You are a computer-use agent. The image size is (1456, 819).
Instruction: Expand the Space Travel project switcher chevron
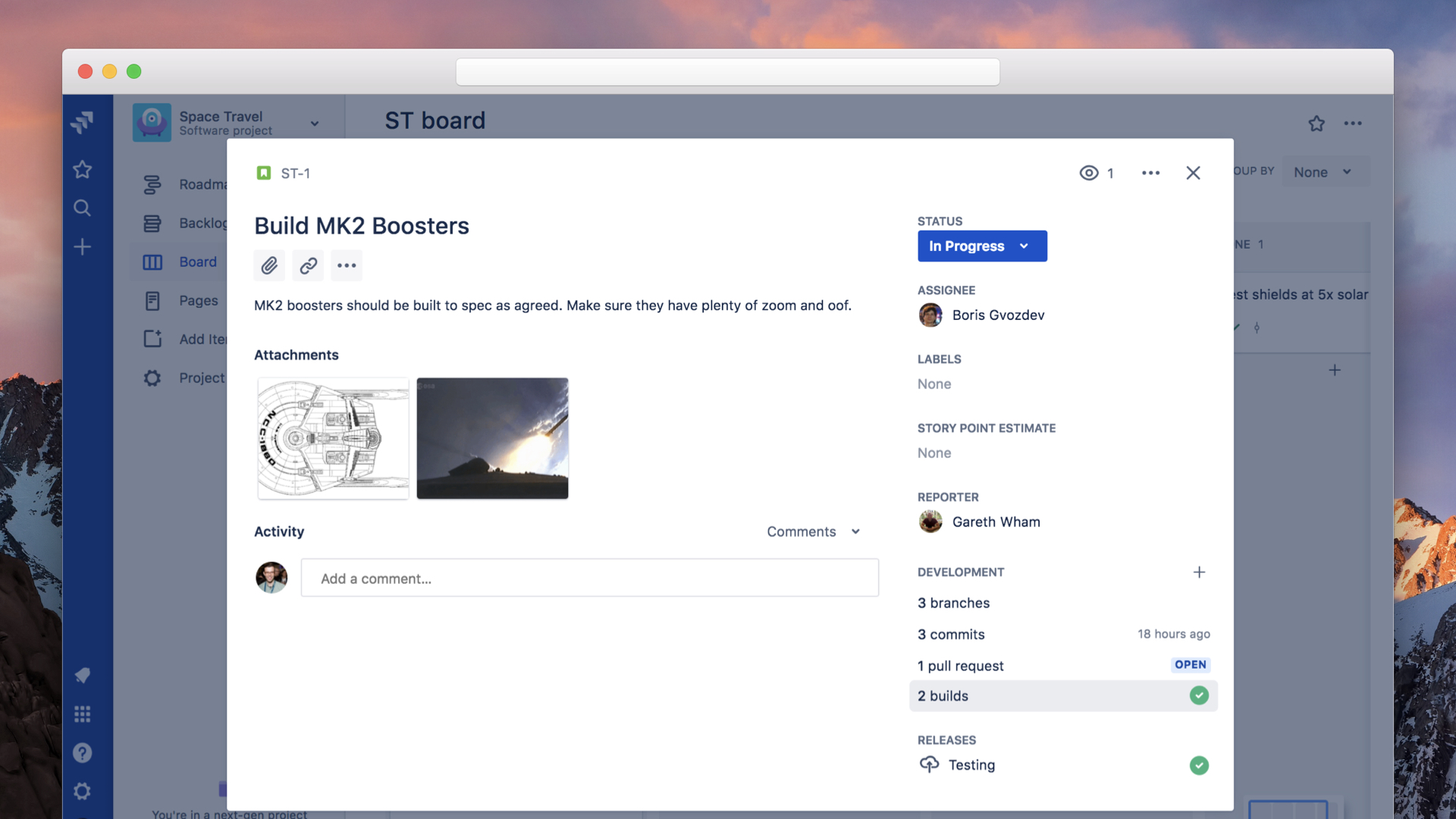click(x=315, y=123)
